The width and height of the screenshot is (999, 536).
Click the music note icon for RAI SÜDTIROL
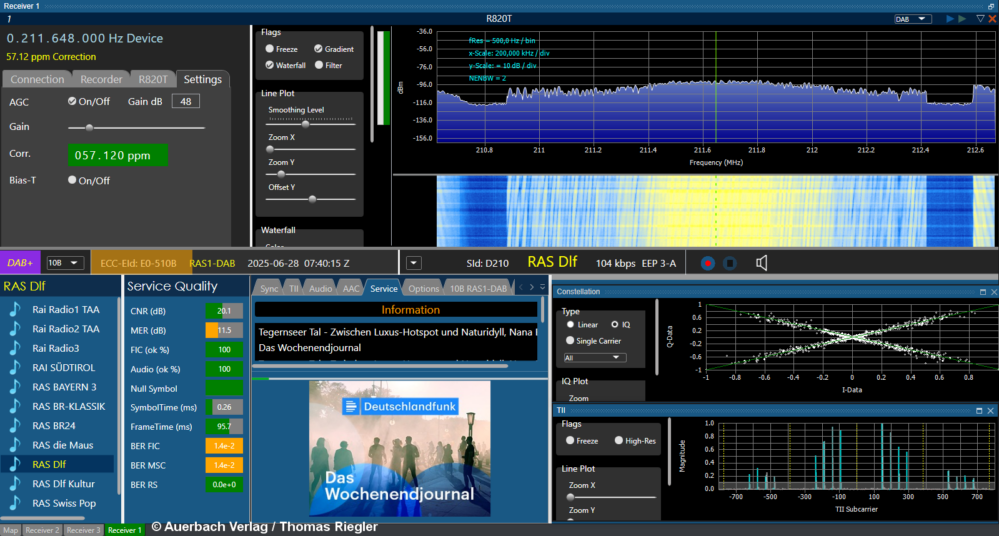click(15, 368)
